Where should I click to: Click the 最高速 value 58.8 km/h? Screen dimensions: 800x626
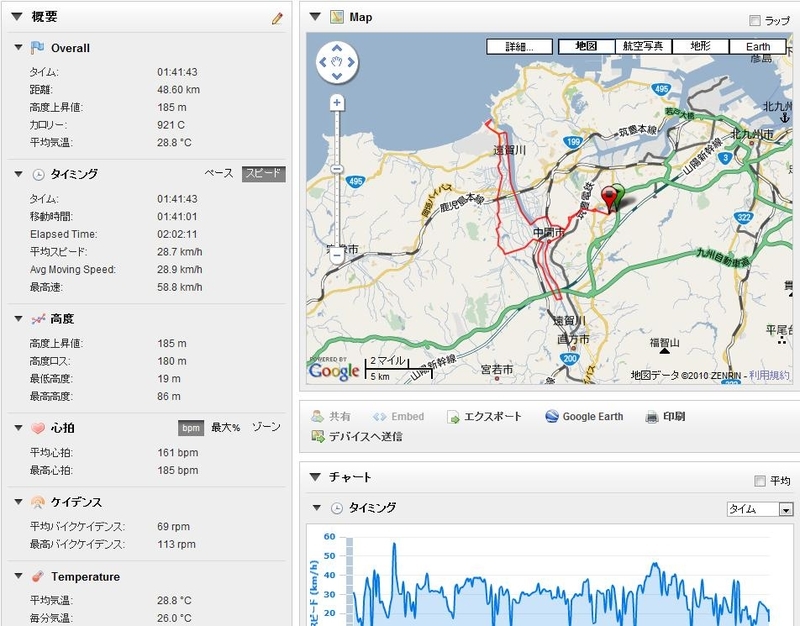180,287
